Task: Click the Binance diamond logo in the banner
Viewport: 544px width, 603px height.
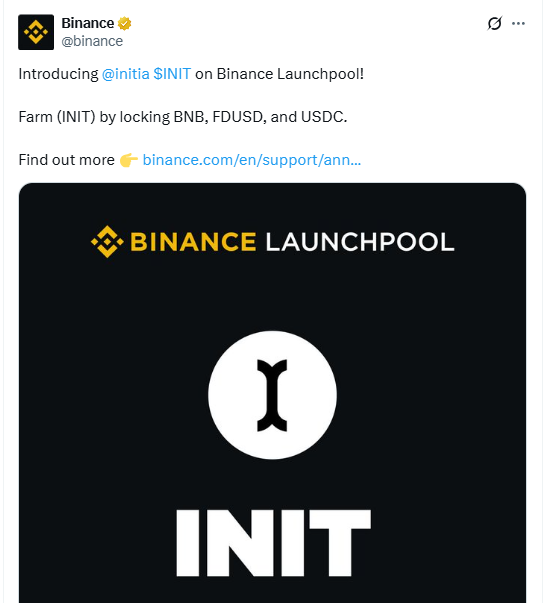Action: [x=107, y=242]
